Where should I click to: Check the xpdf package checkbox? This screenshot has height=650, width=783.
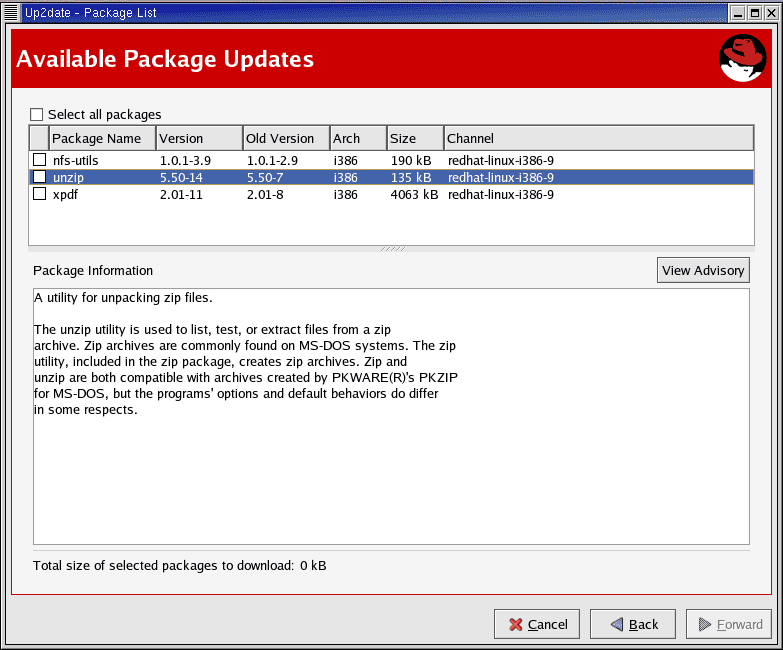(x=39, y=194)
